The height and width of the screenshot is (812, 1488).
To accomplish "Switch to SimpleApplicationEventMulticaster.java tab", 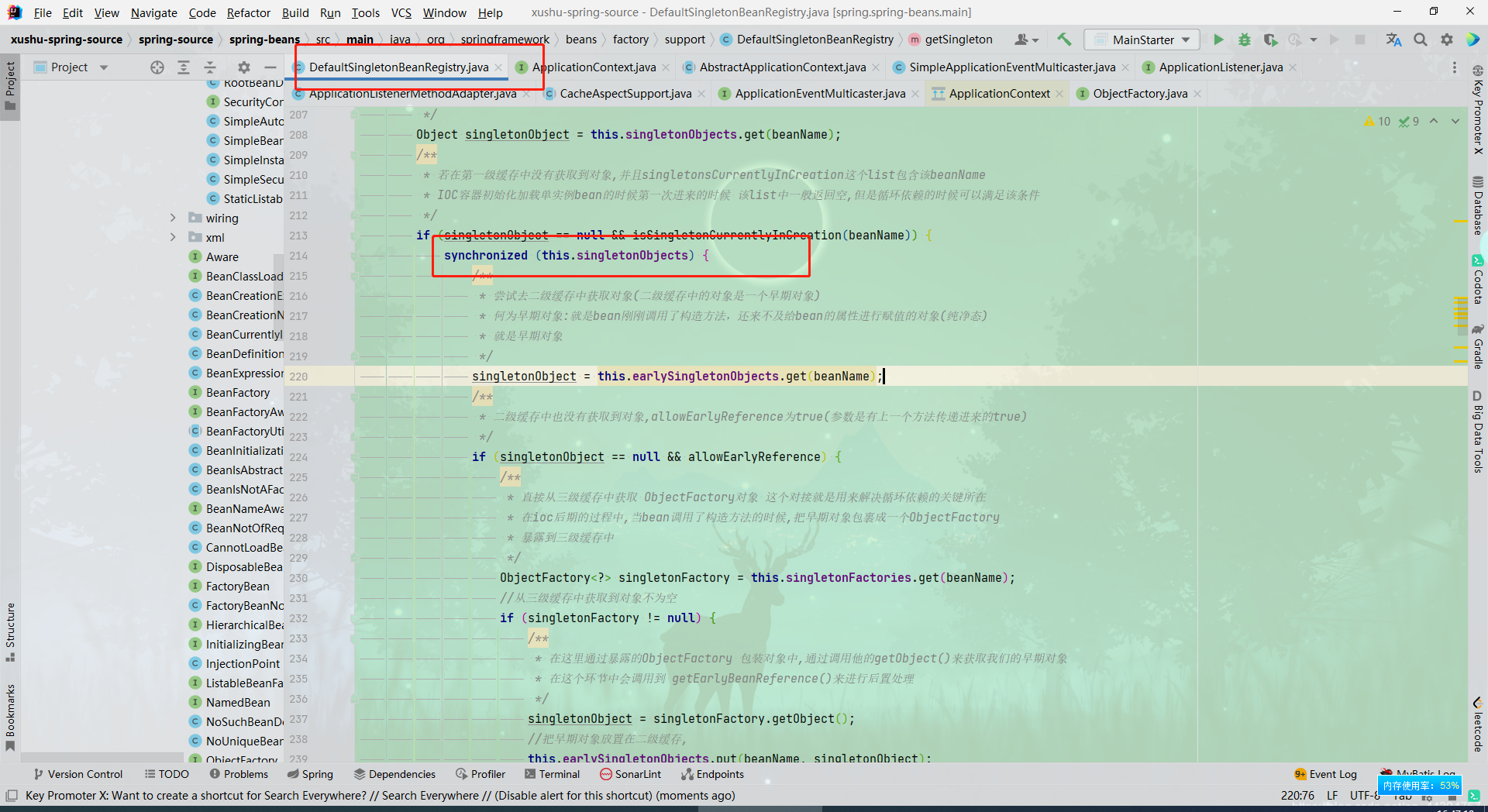I will tap(1011, 67).
